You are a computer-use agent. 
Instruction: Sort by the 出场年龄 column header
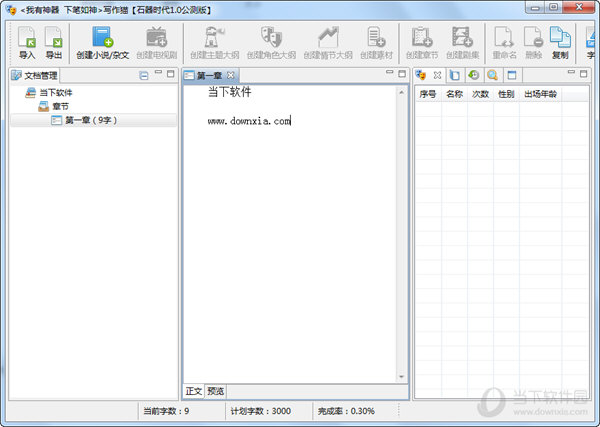[x=540, y=94]
